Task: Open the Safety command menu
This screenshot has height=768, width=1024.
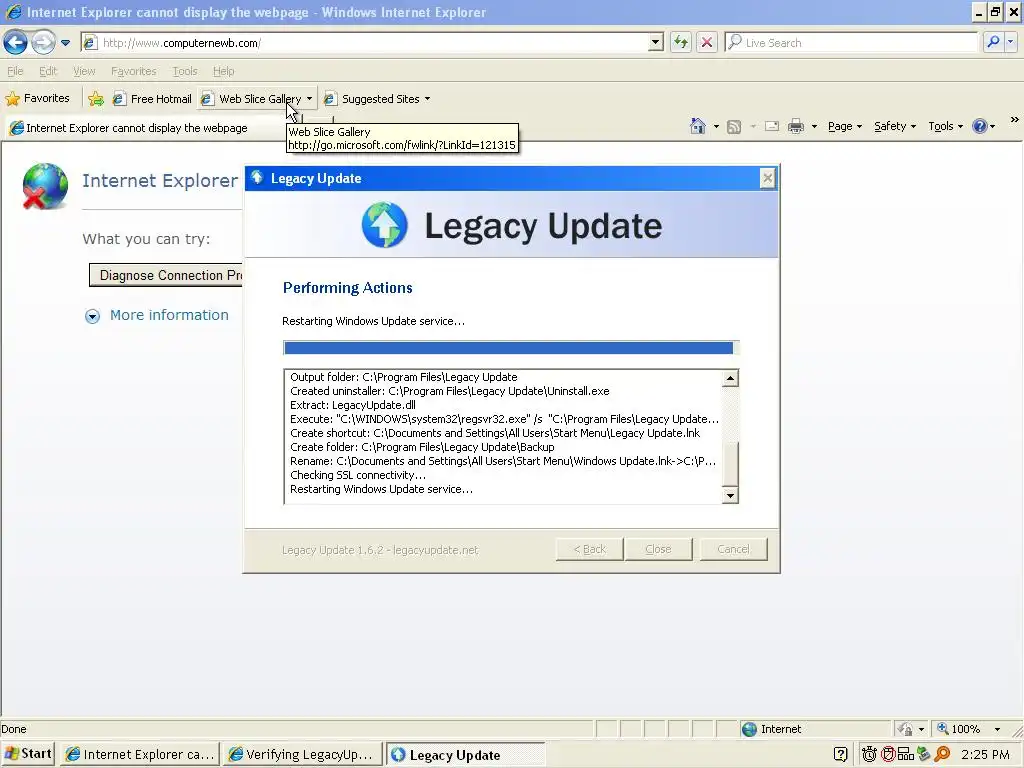Action: (x=895, y=126)
